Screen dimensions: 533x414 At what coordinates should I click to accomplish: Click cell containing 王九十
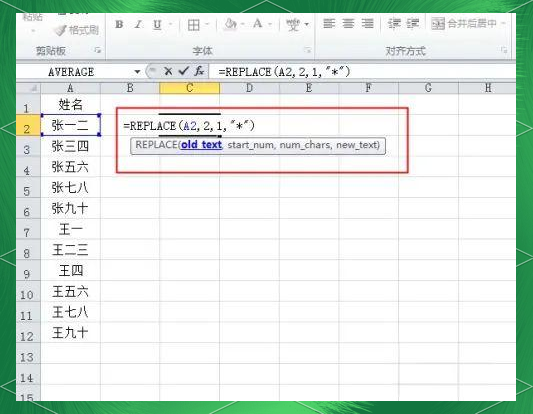[x=70, y=333]
